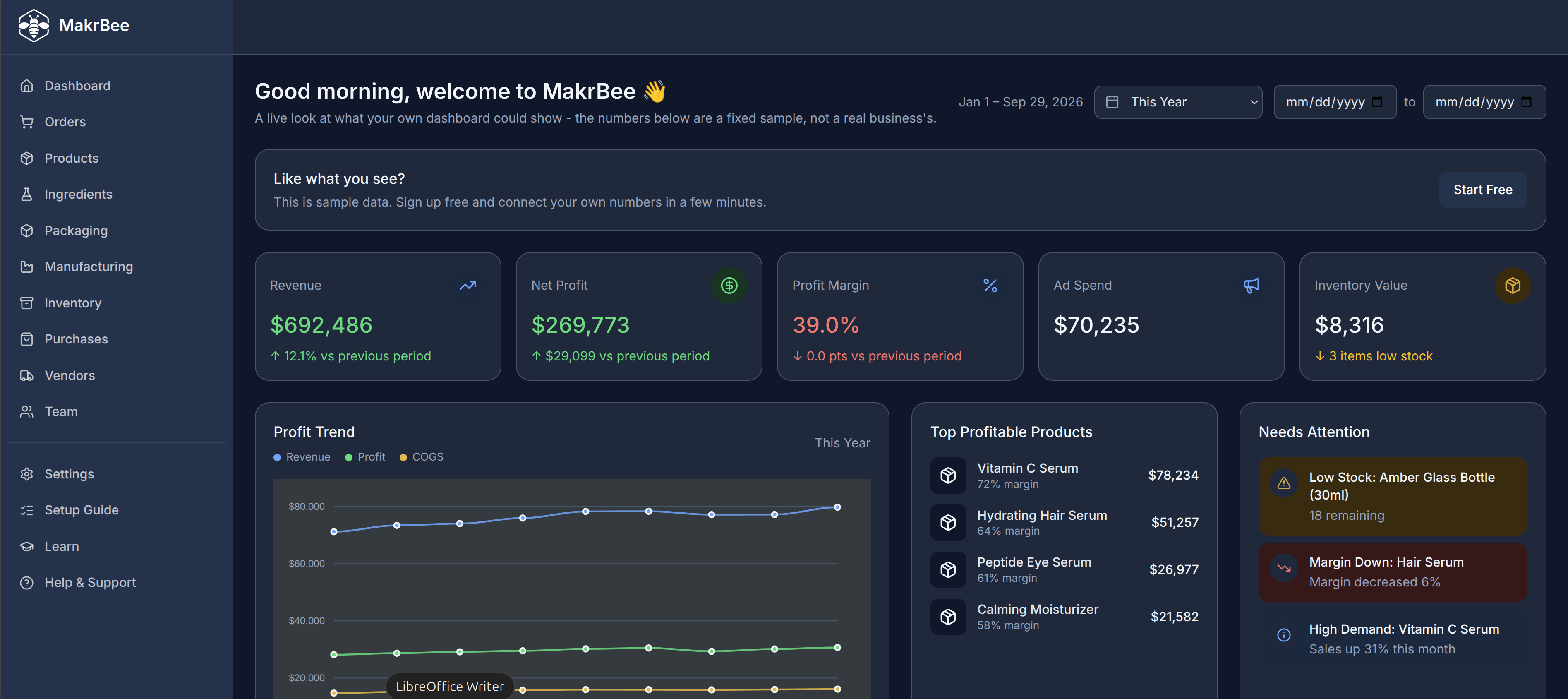Click the Inventory archive icon
The height and width of the screenshot is (699, 1568).
[26, 303]
